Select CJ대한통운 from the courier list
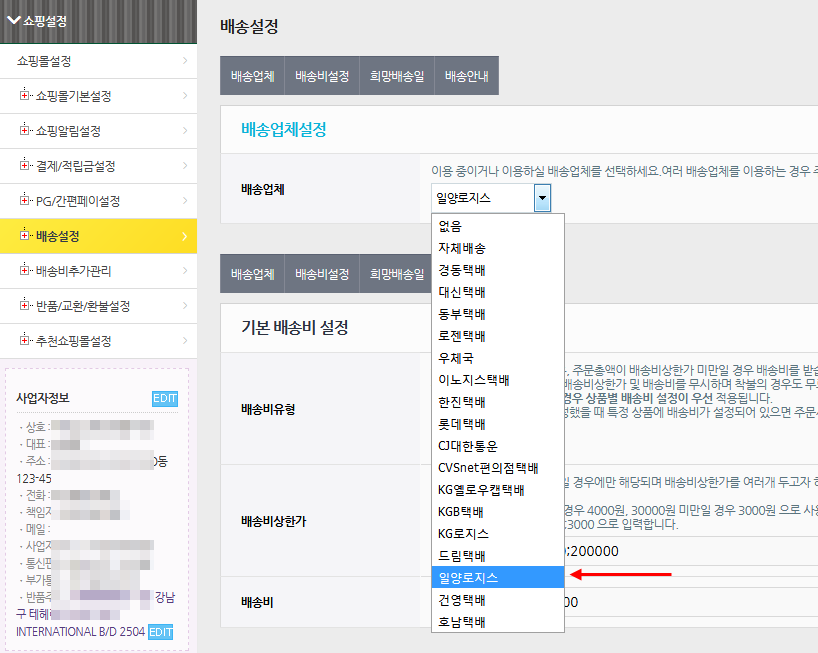This screenshot has height=653, width=818. click(467, 446)
